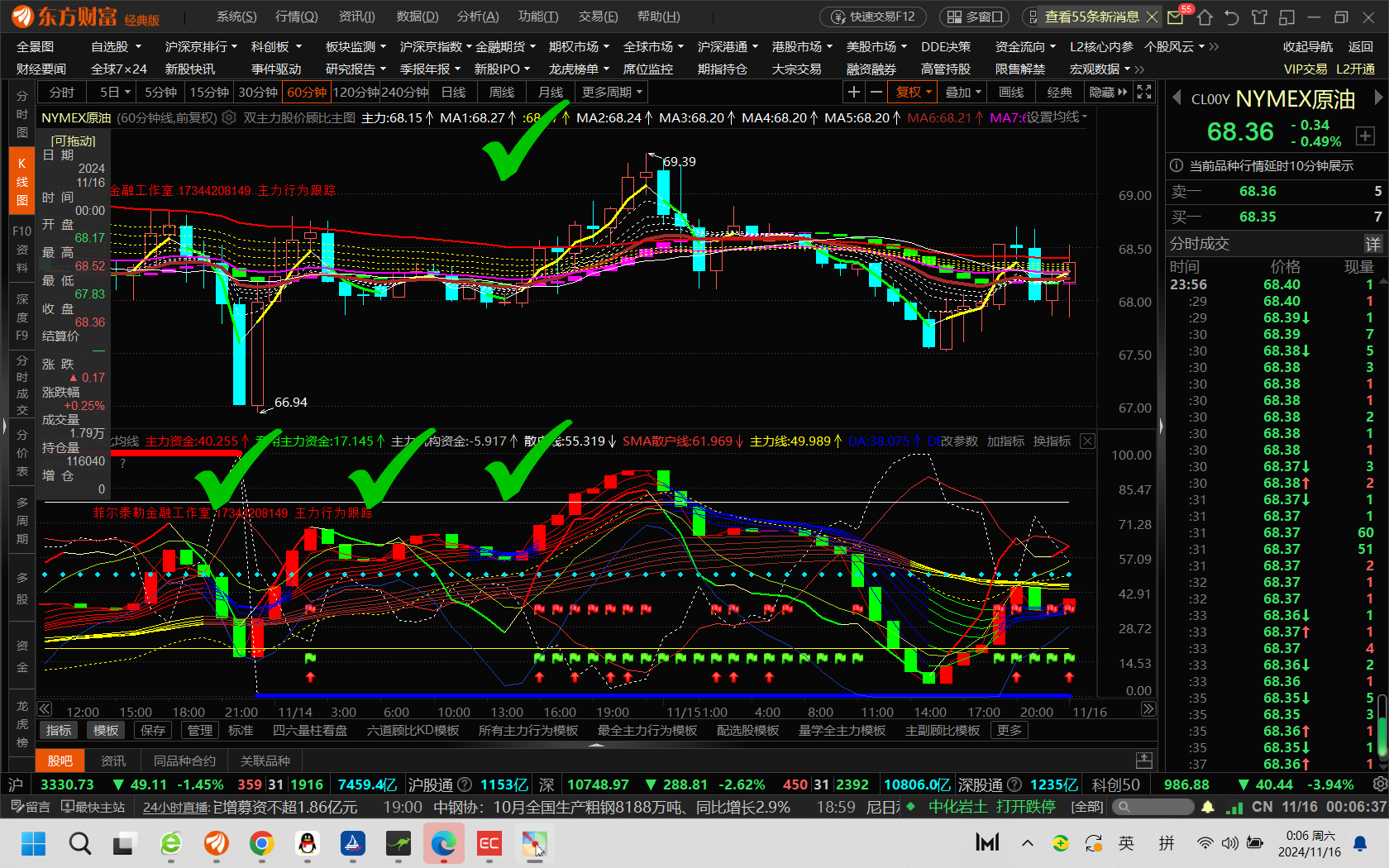Go to the home page icon
This screenshot has width=1389, height=868.
[1204, 17]
